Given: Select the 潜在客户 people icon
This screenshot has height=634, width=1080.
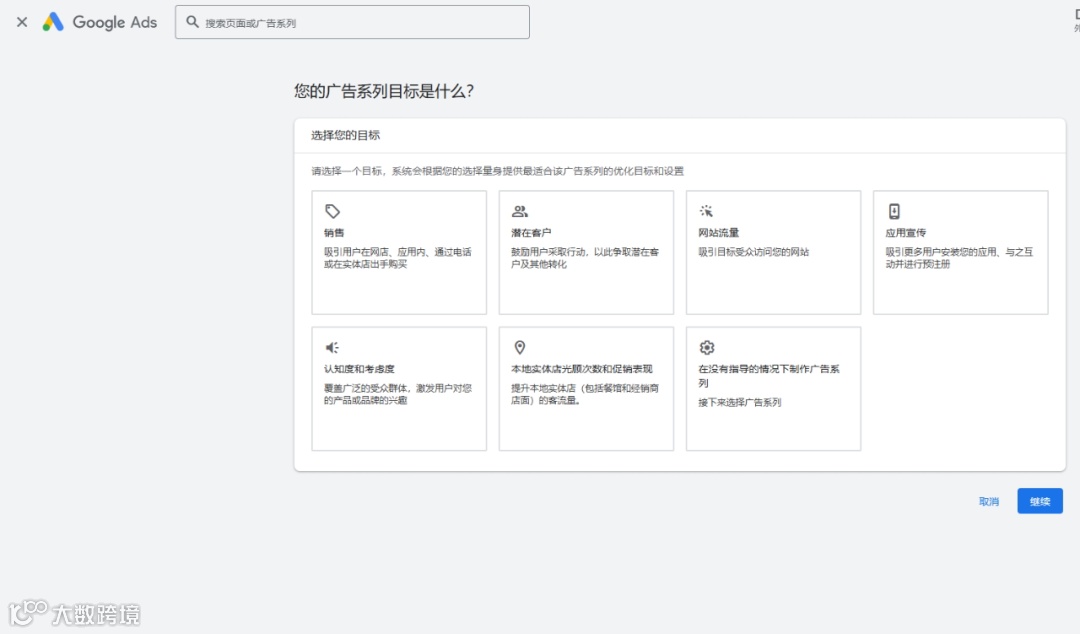Looking at the screenshot, I should click(x=520, y=211).
